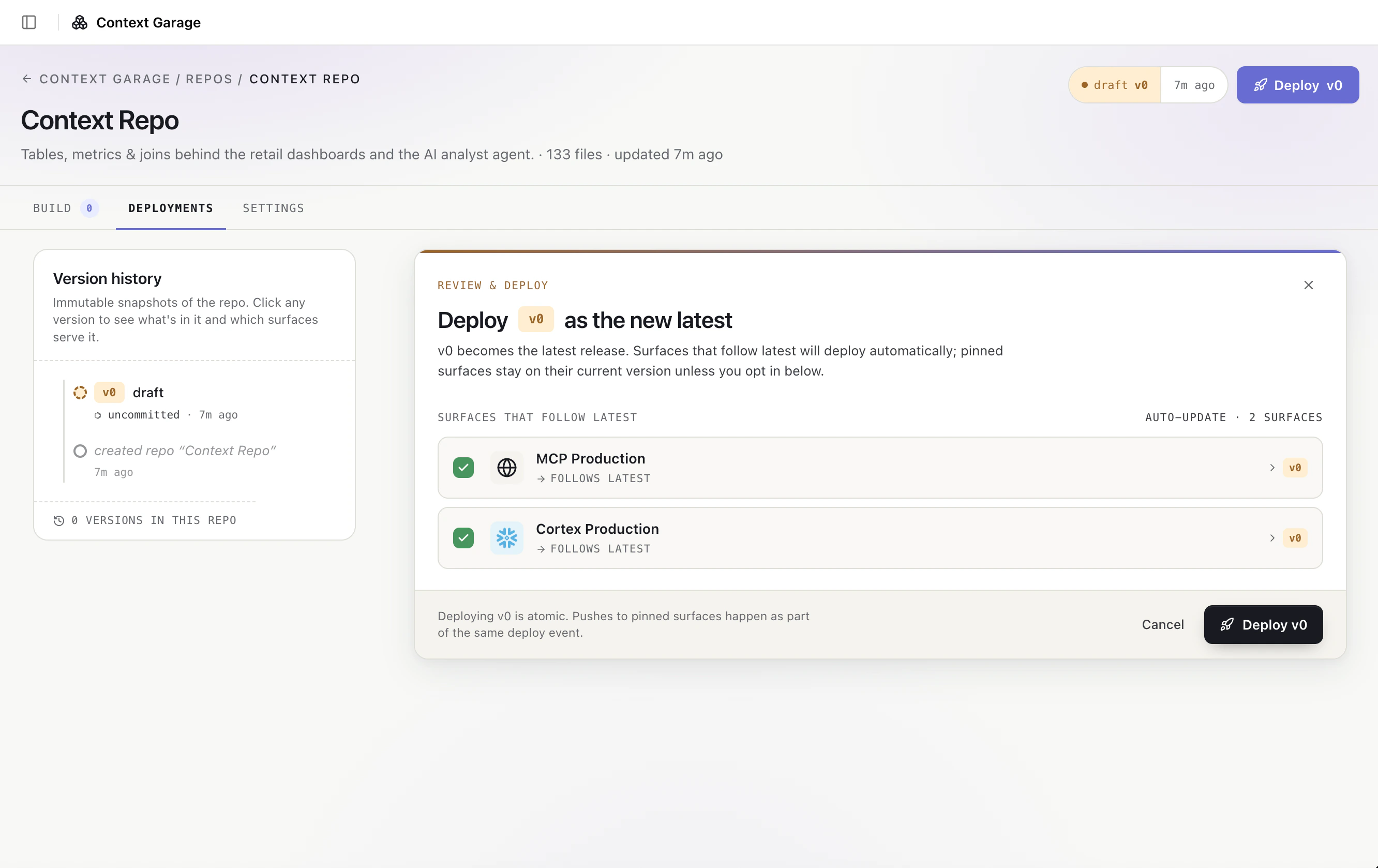
Task: Click the REVIEW & DEPLOY label
Action: tap(492, 285)
